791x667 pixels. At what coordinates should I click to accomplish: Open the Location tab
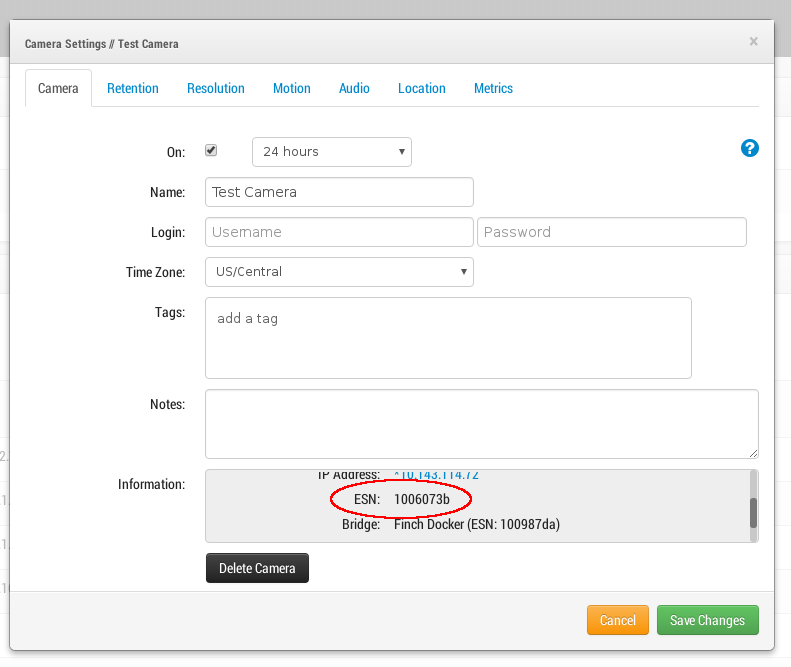click(422, 88)
